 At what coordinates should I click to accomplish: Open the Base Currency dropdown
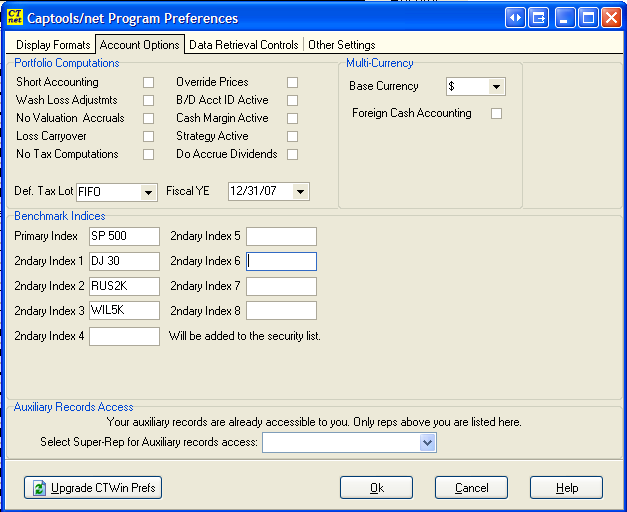496,87
